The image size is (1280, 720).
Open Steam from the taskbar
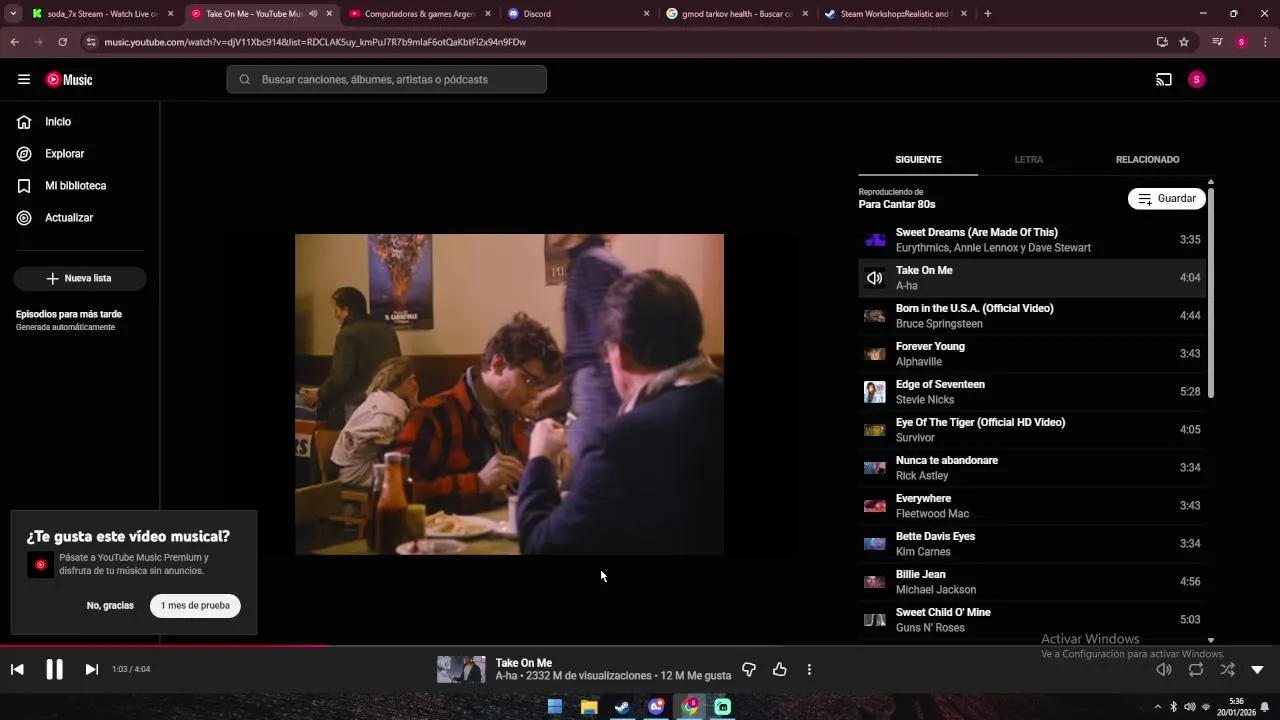pyautogui.click(x=622, y=707)
